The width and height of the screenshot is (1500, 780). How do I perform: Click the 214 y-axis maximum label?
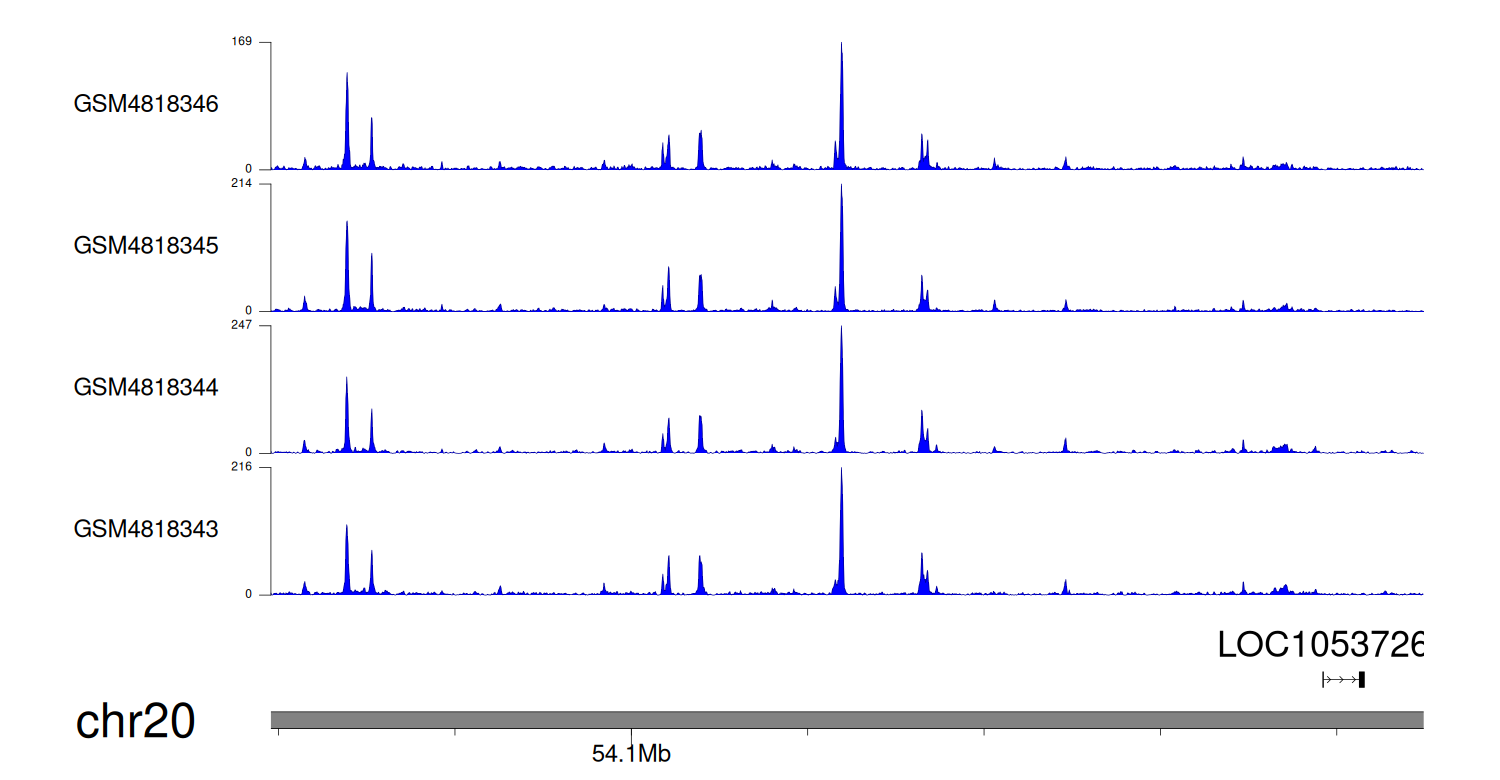point(242,184)
